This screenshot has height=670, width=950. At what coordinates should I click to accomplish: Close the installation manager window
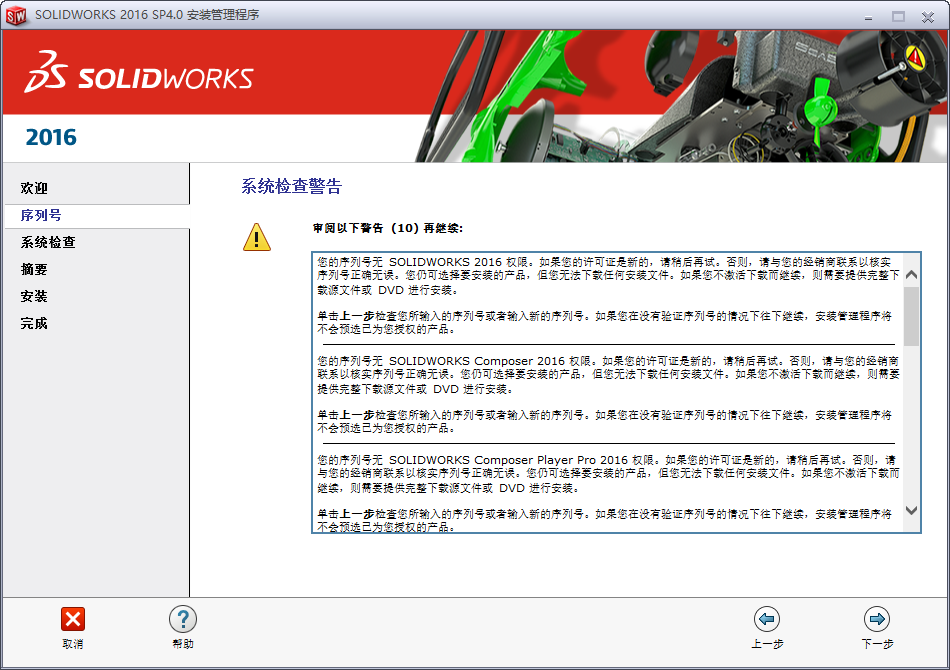coord(928,17)
